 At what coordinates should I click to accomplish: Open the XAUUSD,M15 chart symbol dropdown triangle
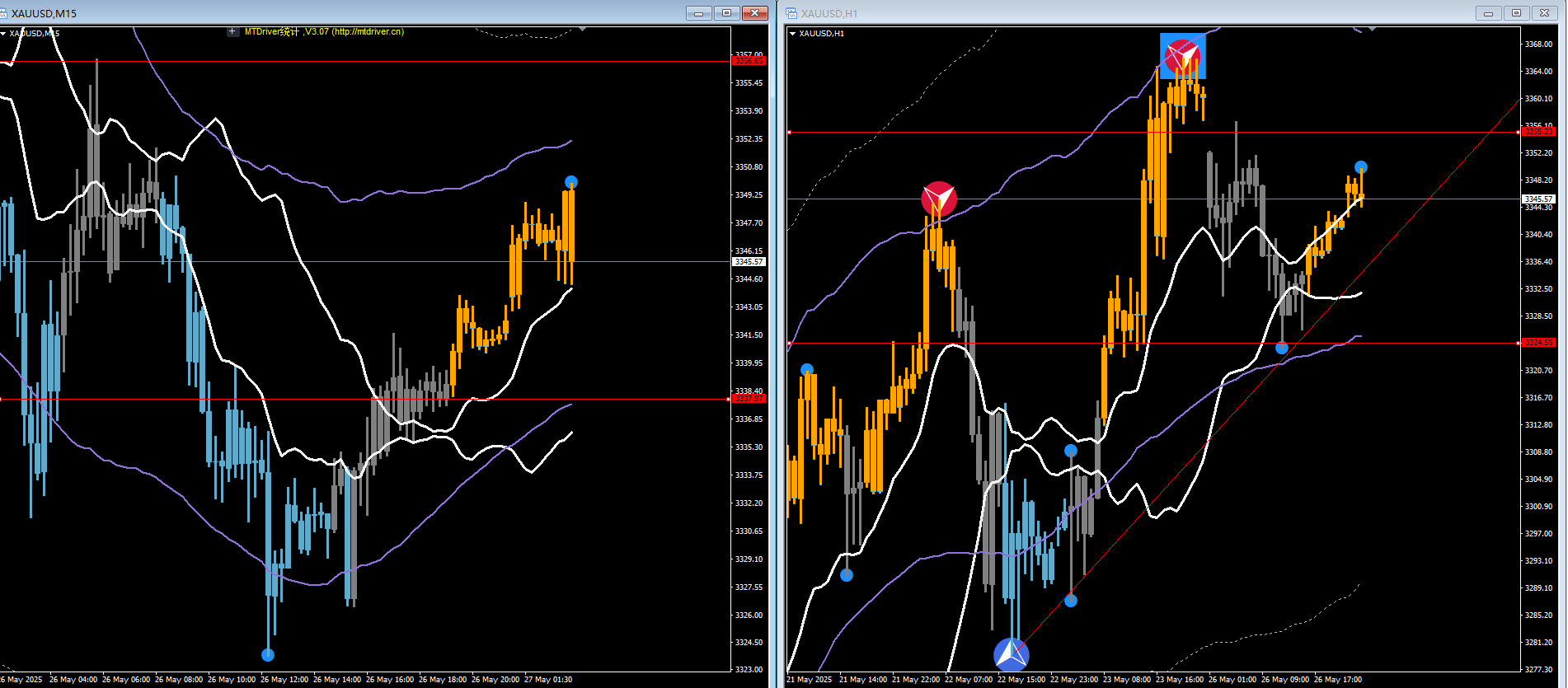[3, 34]
